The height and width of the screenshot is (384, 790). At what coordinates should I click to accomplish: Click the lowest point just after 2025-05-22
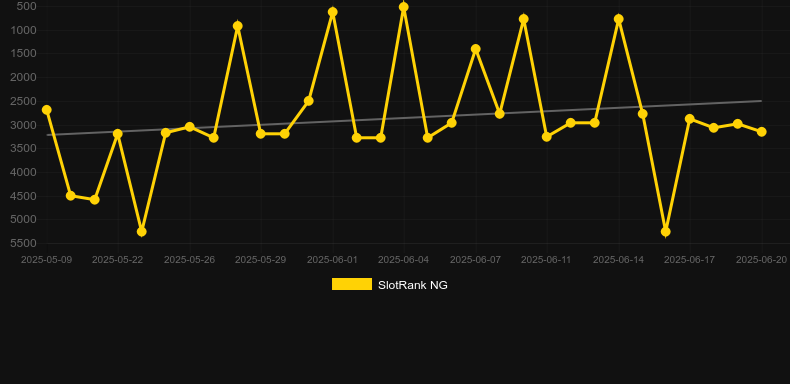tap(142, 232)
